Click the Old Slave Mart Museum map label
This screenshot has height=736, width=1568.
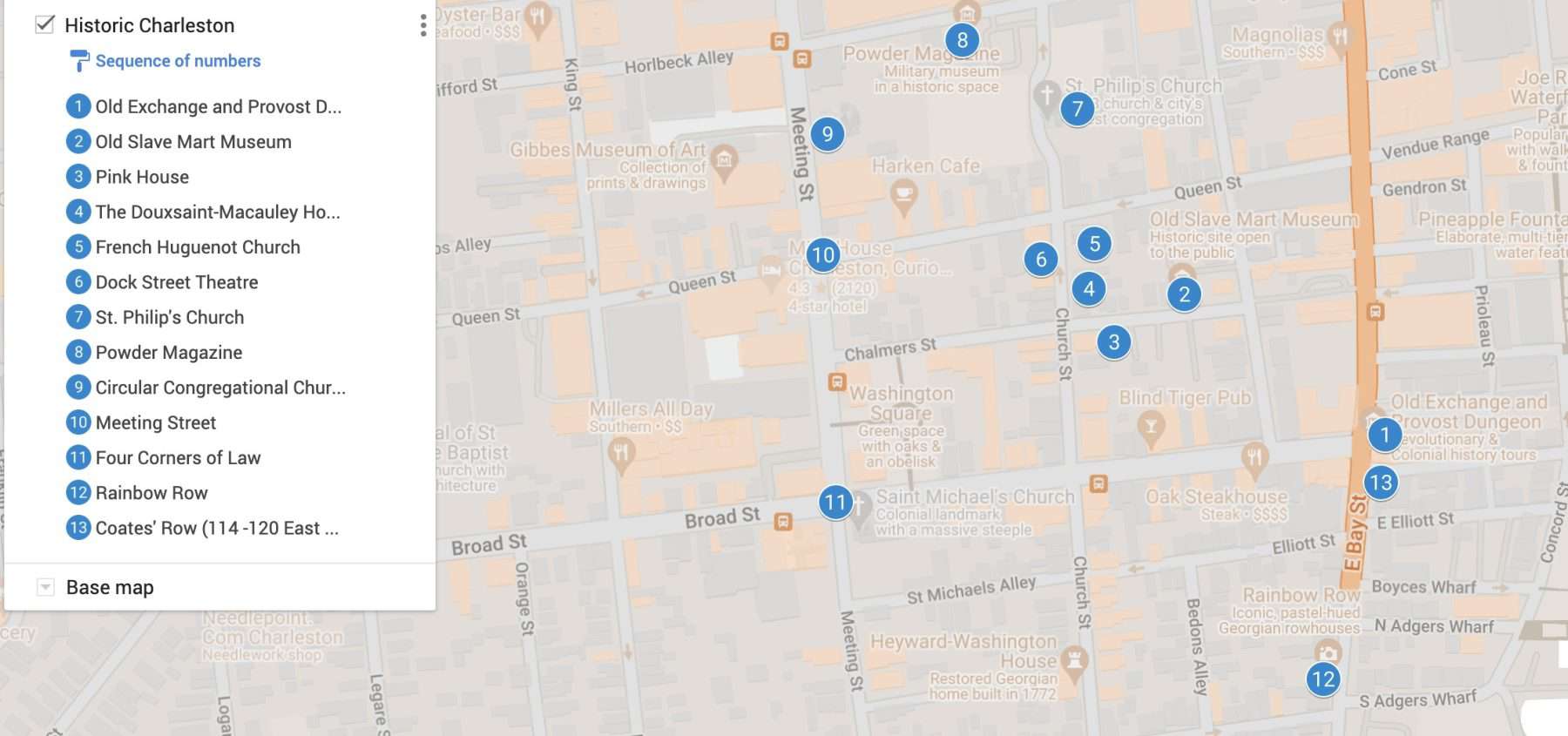(x=1254, y=219)
